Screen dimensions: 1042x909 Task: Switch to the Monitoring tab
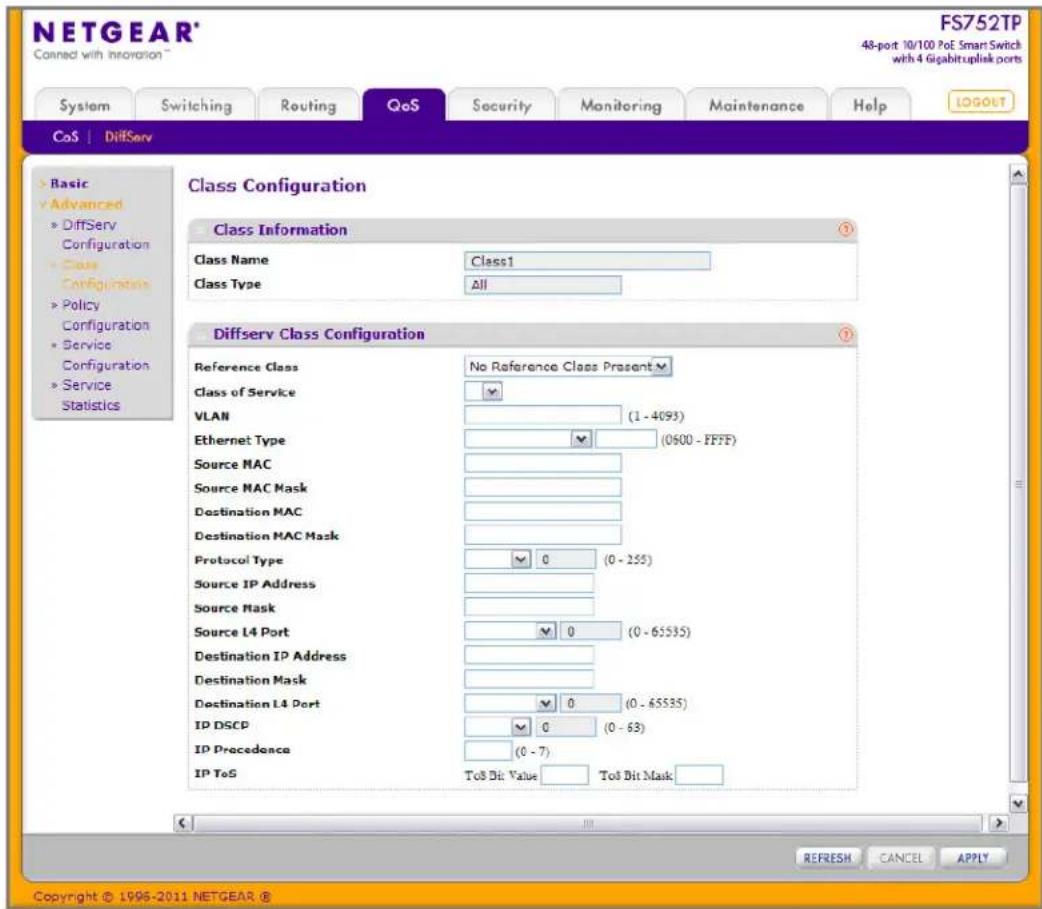621,106
